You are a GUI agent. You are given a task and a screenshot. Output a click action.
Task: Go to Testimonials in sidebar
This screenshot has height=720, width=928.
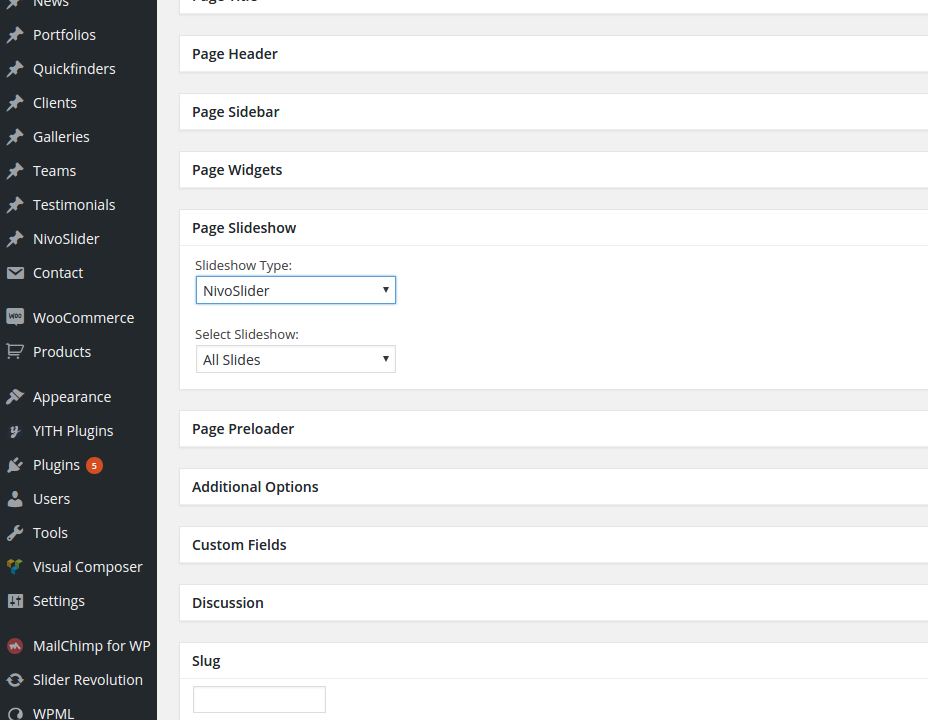point(73,205)
